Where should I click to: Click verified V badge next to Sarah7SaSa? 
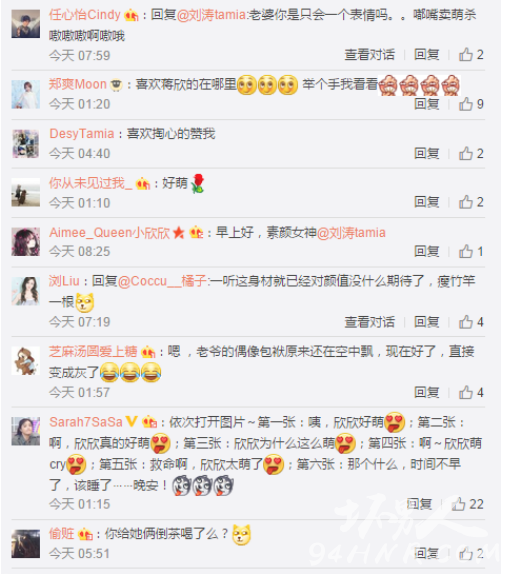coord(131,422)
